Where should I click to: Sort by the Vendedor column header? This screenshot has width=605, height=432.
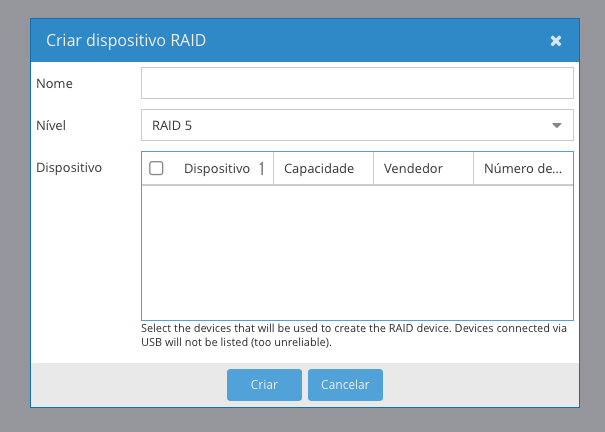(x=413, y=169)
